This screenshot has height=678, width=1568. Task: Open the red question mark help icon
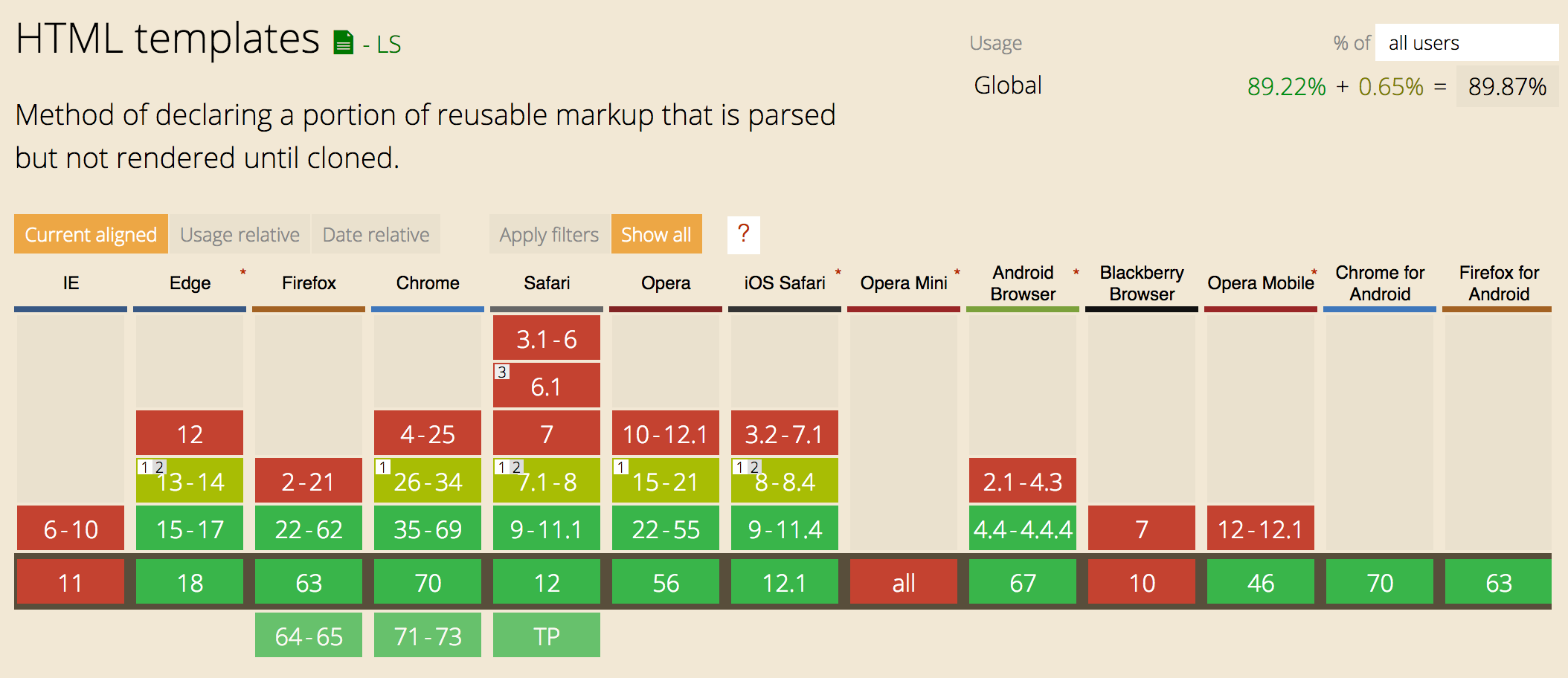742,233
